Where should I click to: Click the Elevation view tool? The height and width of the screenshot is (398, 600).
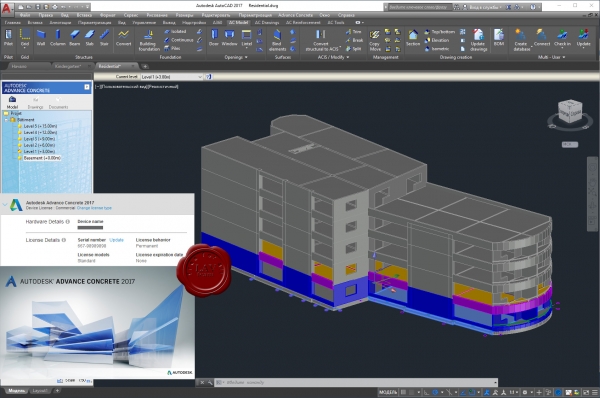[x=437, y=40]
